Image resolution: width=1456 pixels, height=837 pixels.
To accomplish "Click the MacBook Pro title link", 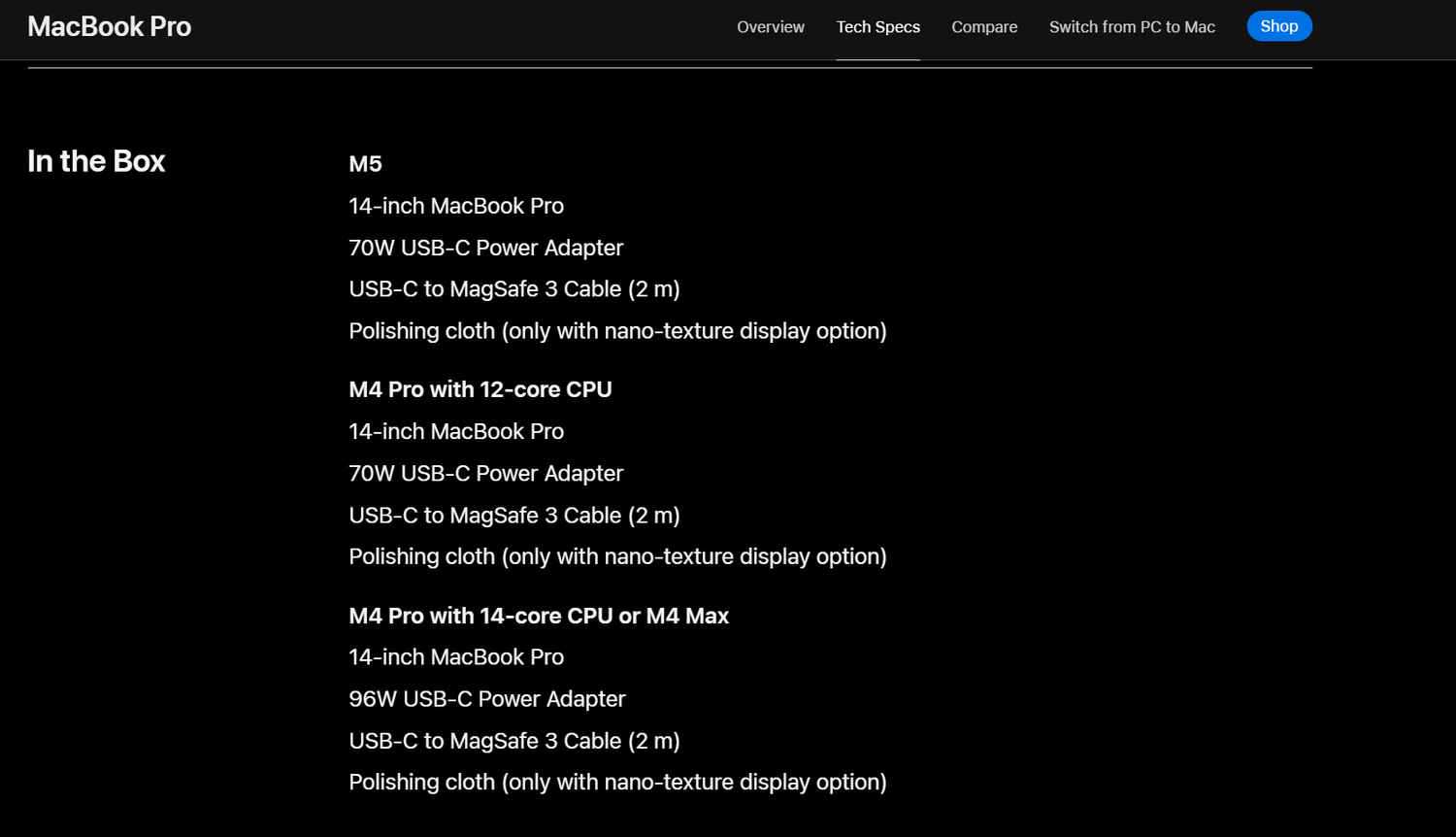I will 109,26.
